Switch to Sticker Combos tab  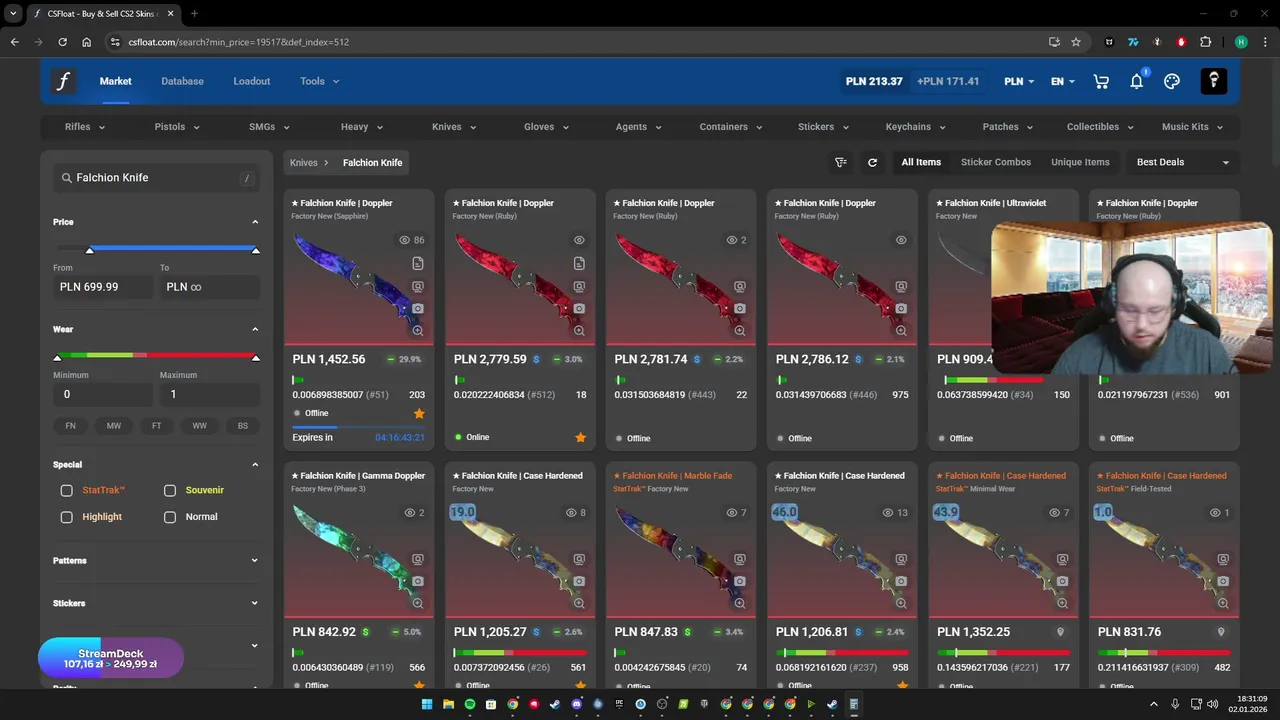(996, 162)
